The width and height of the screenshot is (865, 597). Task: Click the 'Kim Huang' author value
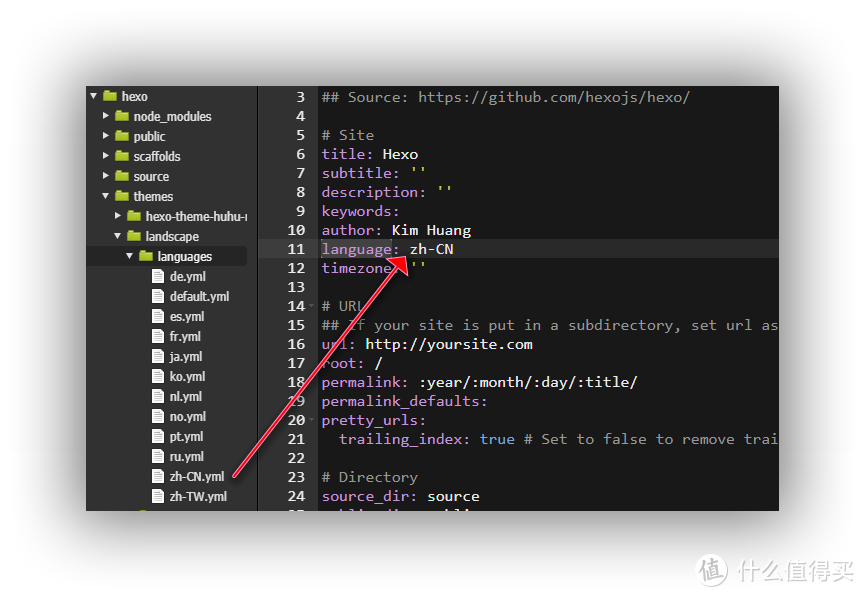(431, 230)
